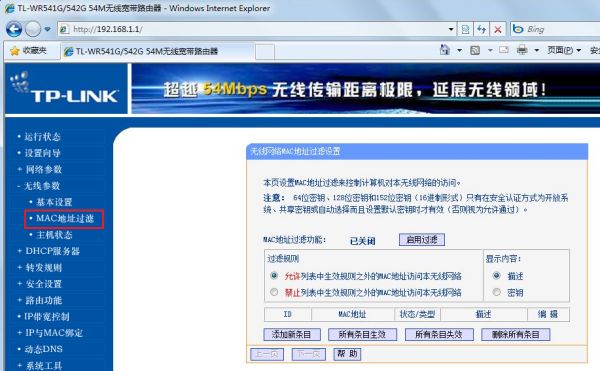Click the 编辑 table column header

coord(548,314)
